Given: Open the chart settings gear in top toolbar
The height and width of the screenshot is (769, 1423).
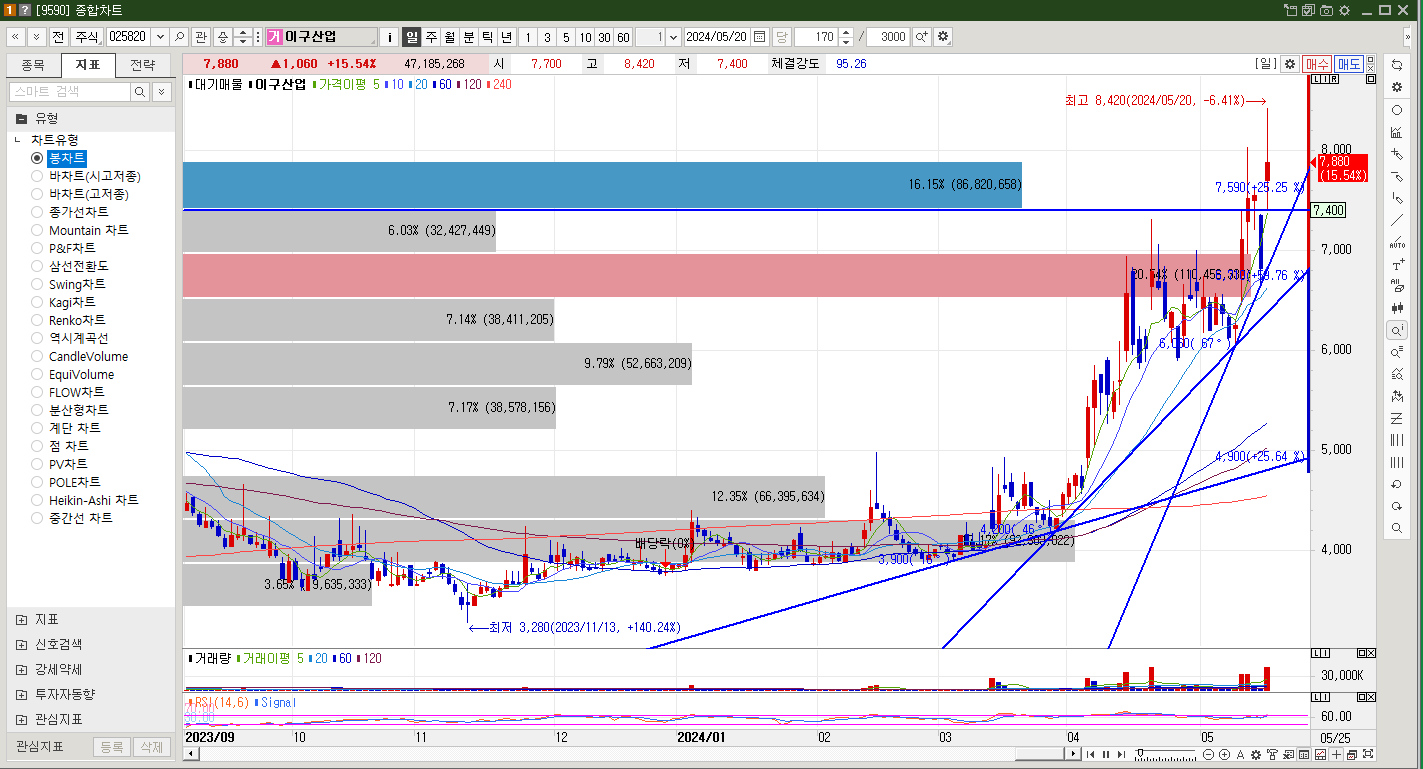Looking at the screenshot, I should point(943,36).
